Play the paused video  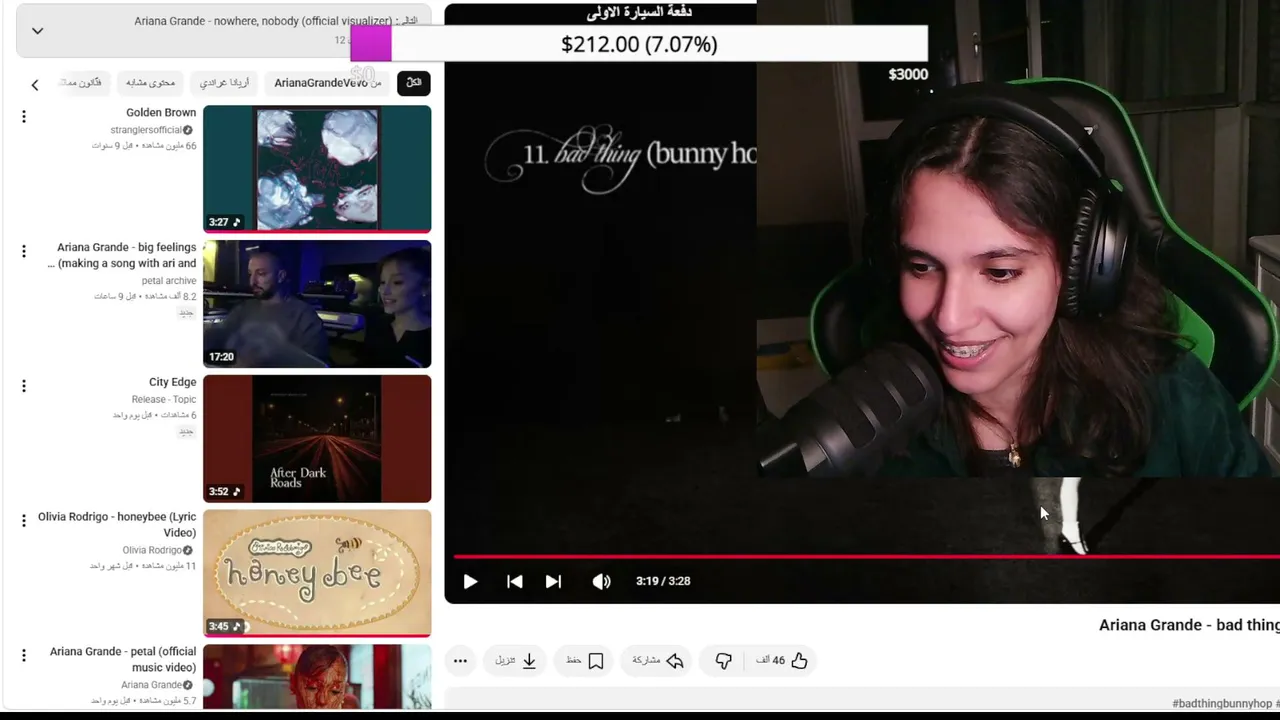pos(470,581)
